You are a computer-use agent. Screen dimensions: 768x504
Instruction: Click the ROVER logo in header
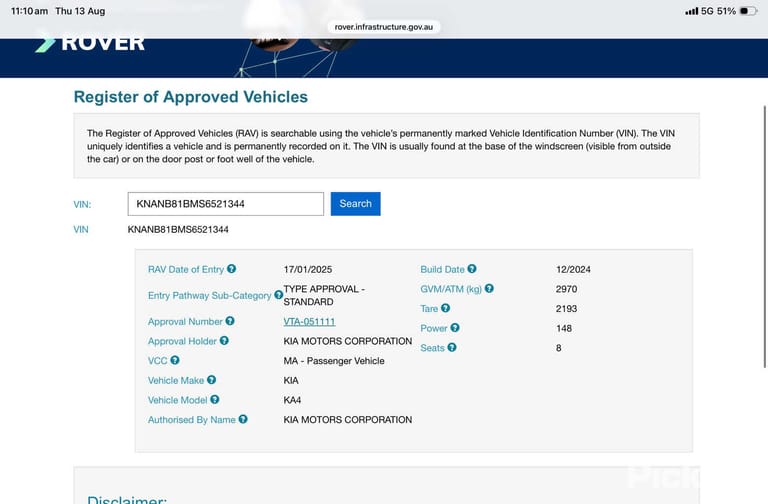click(x=90, y=43)
